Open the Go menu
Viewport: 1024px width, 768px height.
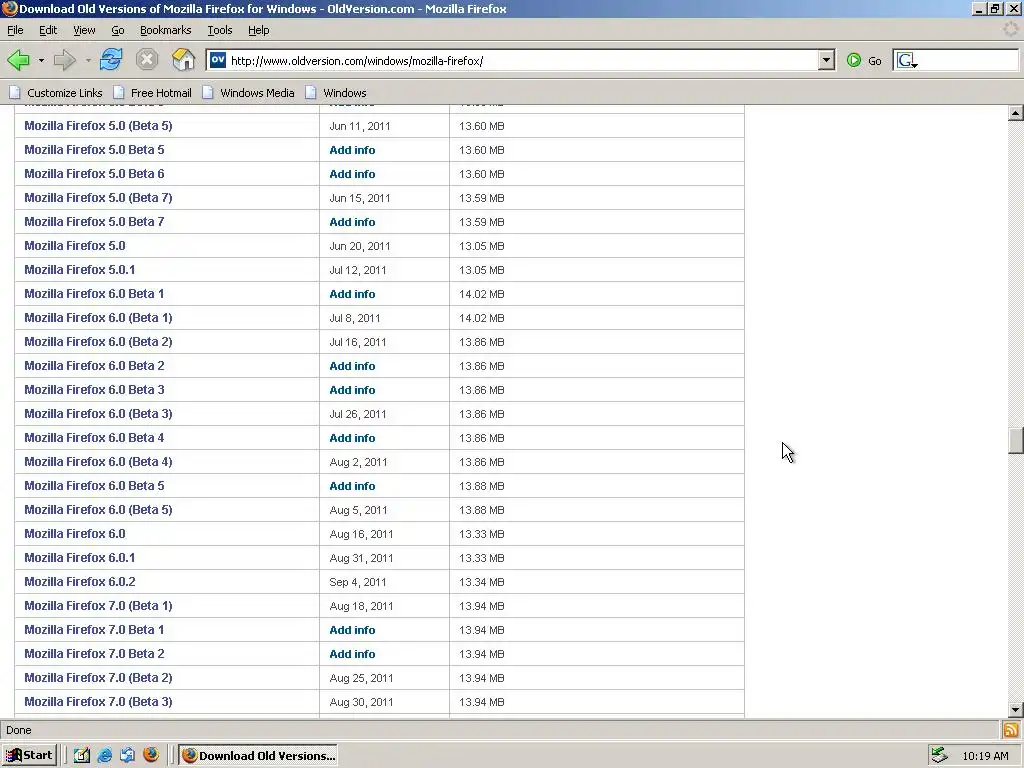118,30
